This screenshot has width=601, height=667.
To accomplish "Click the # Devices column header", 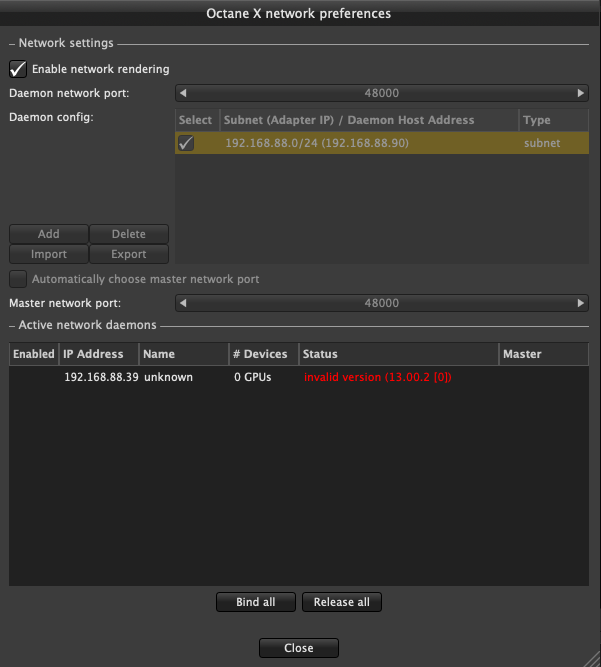I will coord(264,354).
